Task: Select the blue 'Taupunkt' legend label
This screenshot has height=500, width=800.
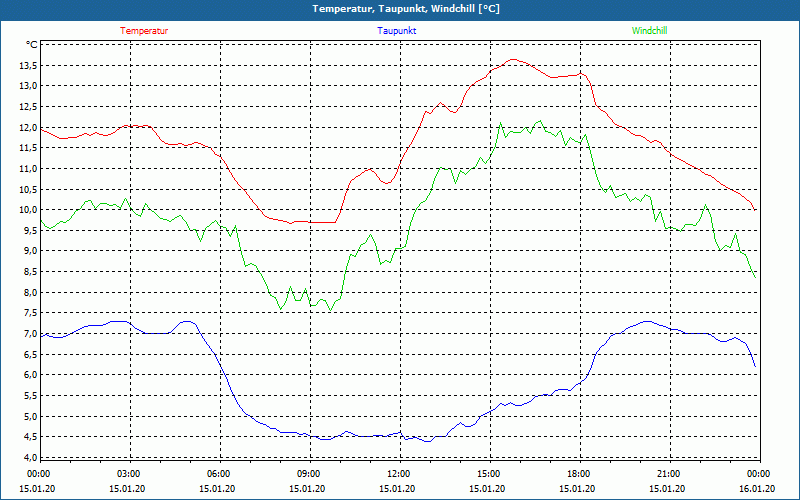Action: tap(396, 31)
